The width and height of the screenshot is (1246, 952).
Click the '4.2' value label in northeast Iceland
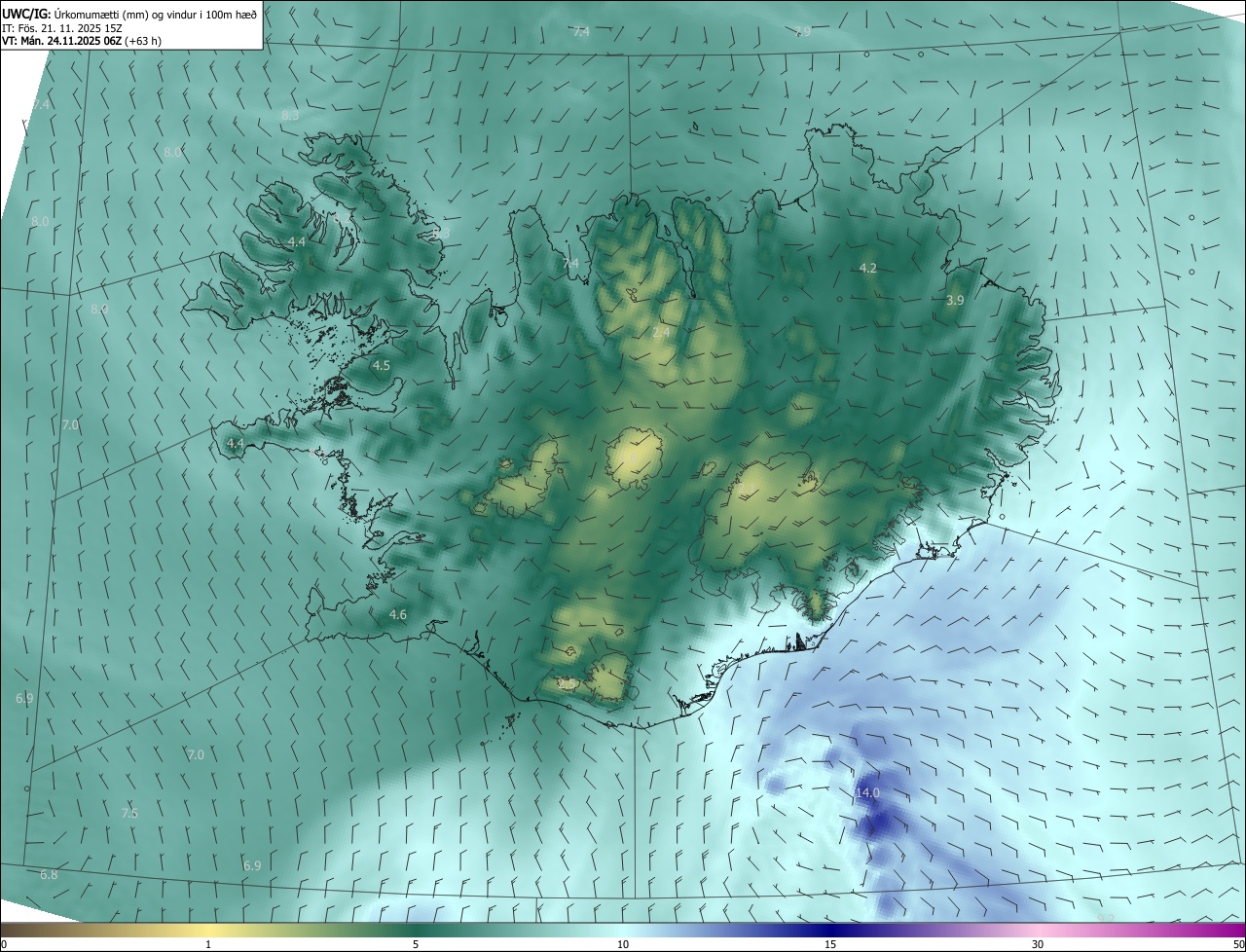click(868, 268)
